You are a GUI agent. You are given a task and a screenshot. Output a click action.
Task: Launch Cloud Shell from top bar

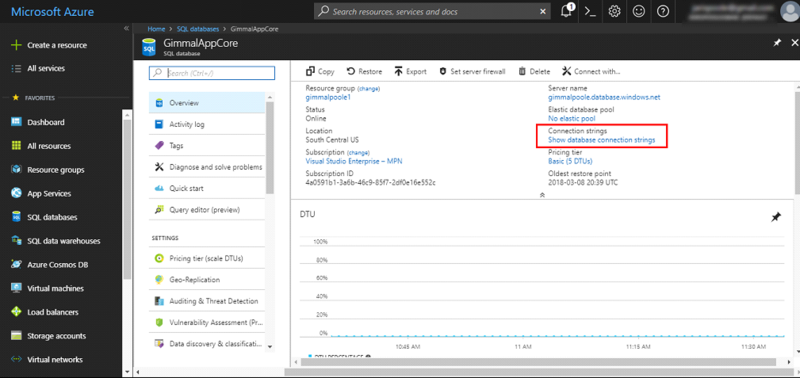[590, 11]
